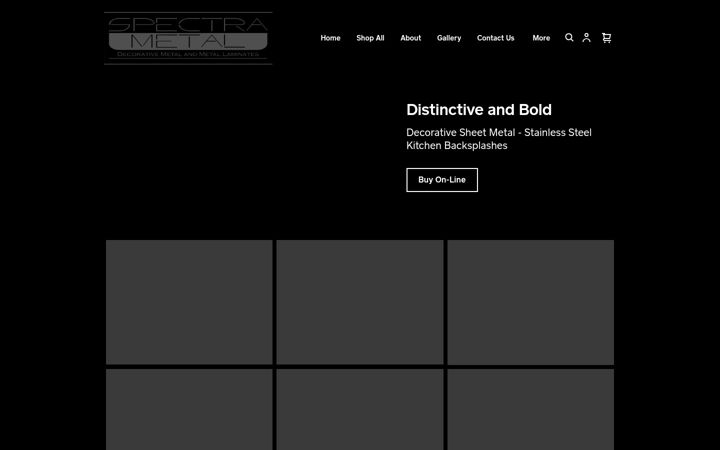The image size is (720, 450).
Task: Click the Buy On-Line button
Action: (x=442, y=180)
